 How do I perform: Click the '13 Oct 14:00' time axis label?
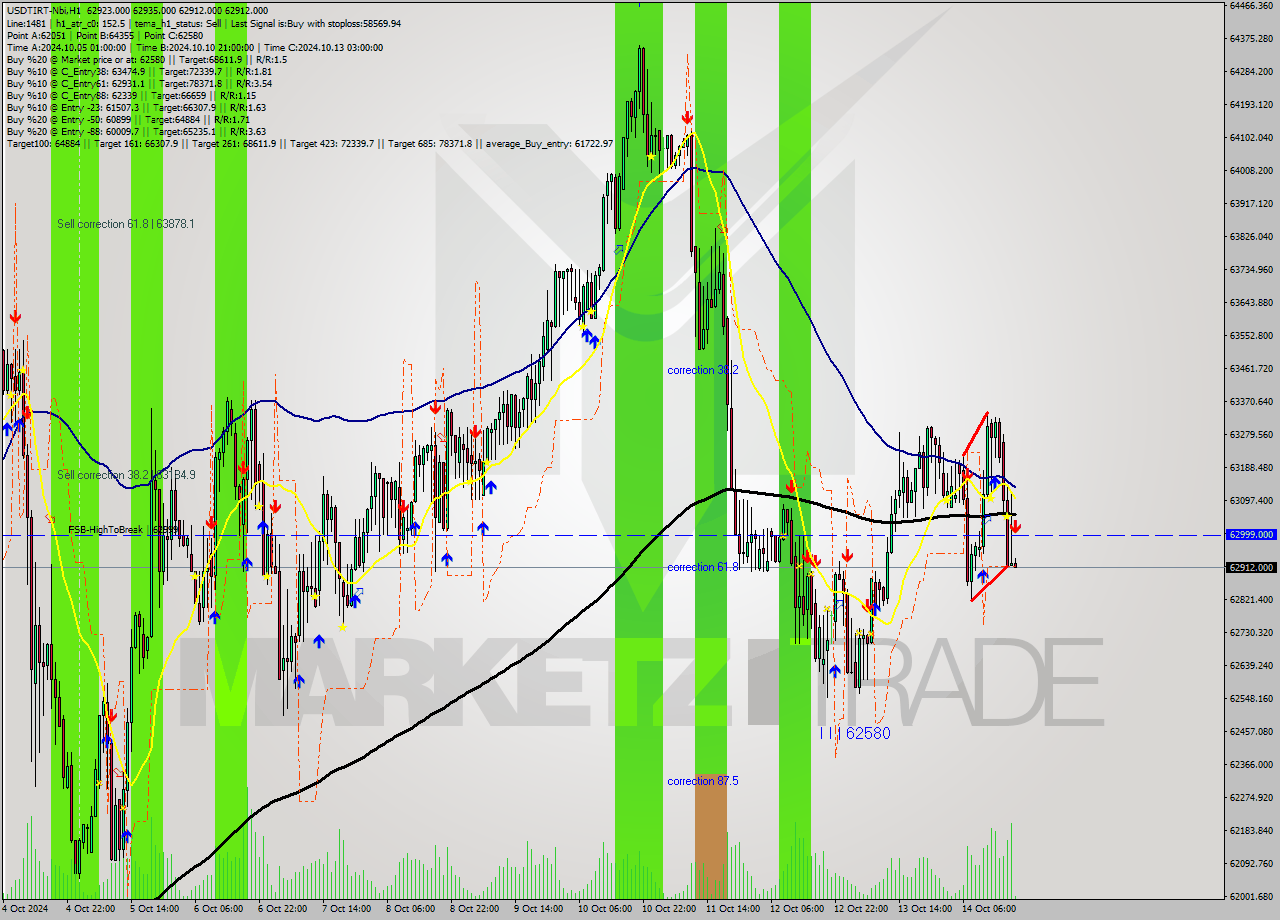point(925,909)
